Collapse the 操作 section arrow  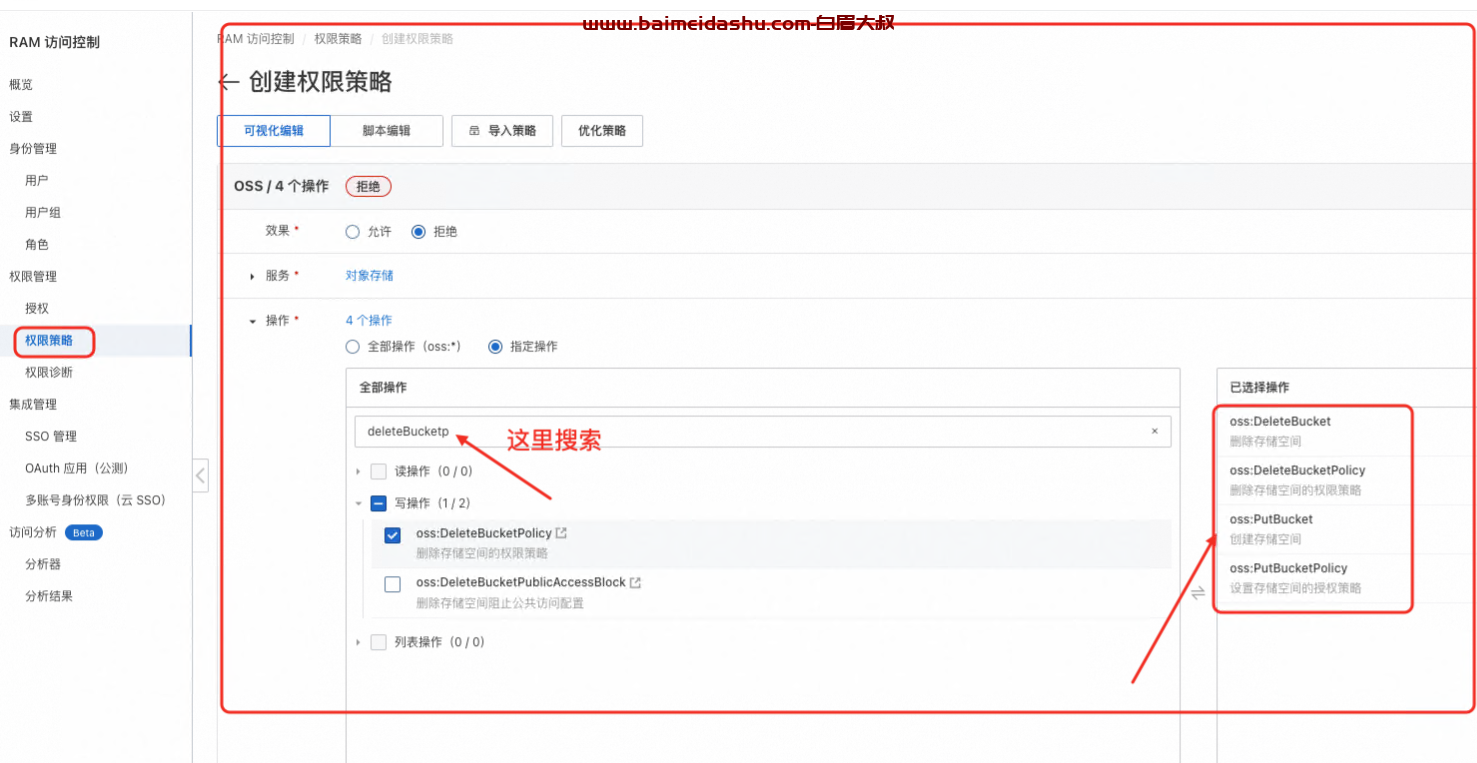click(252, 321)
